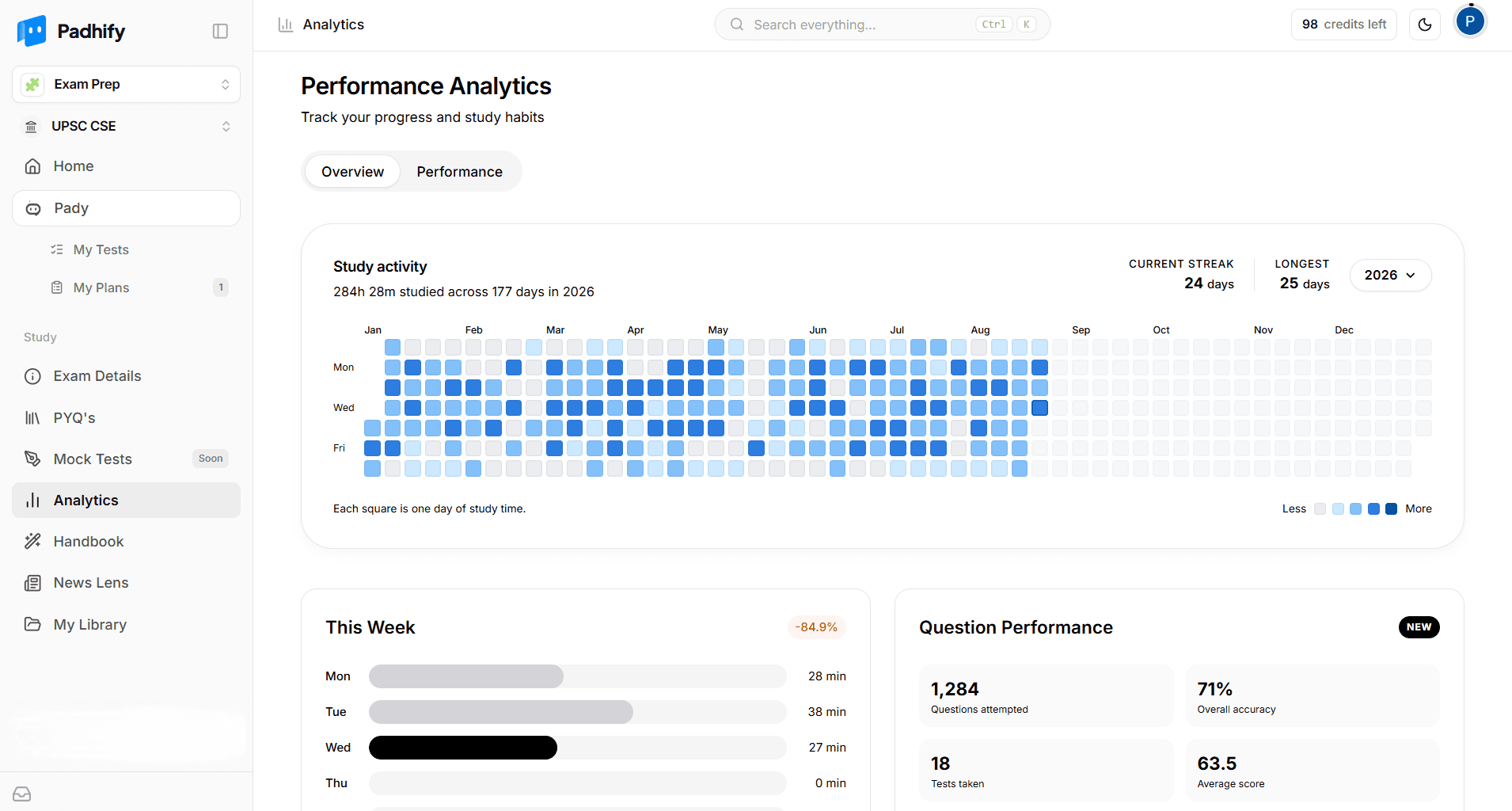The width and height of the screenshot is (1512, 811).
Task: Click the My Plans count badge 1
Action: click(x=221, y=287)
